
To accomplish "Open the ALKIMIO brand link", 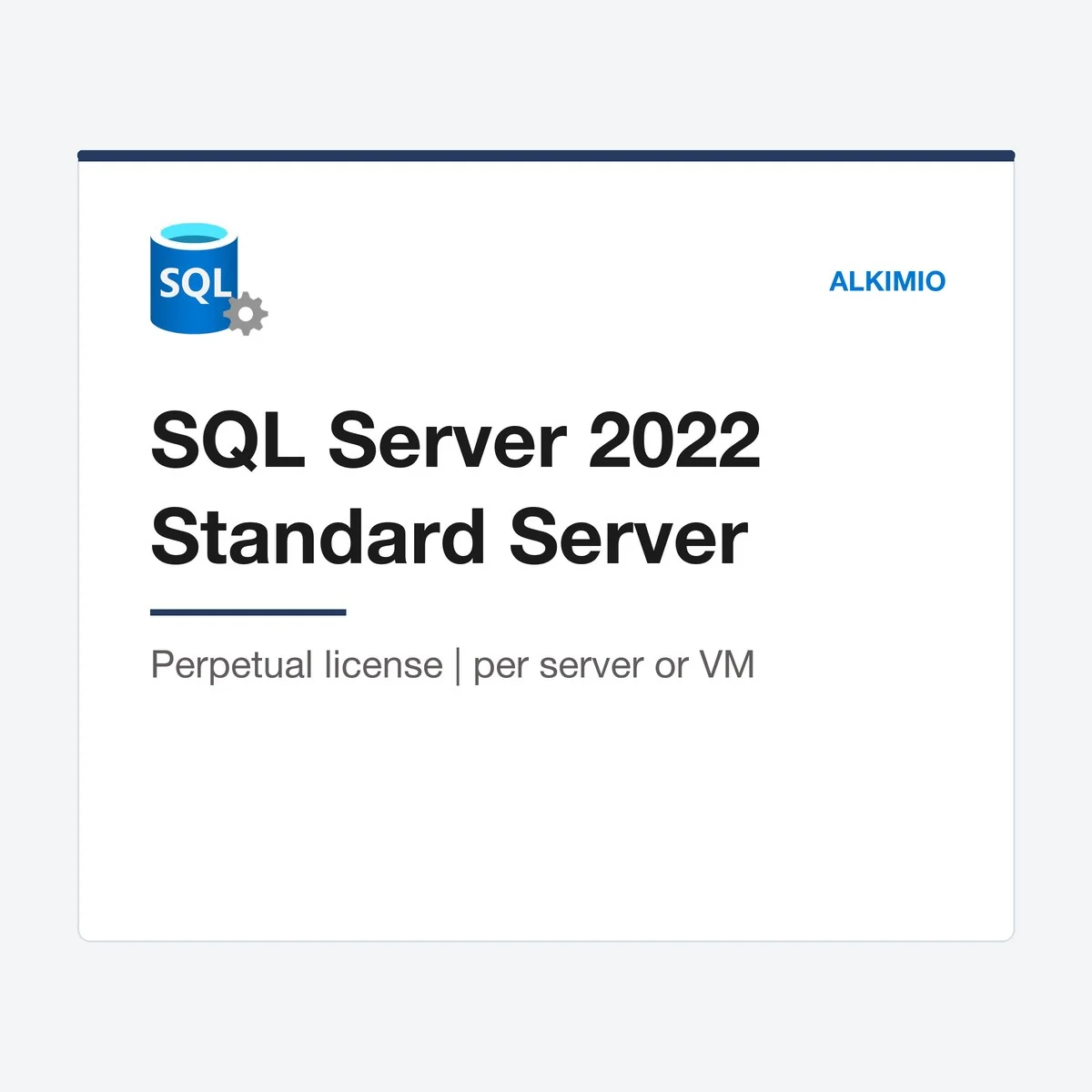I will 887,281.
